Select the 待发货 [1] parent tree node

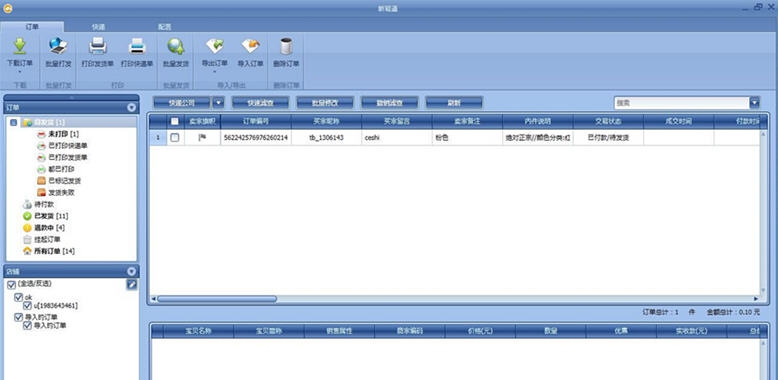pyautogui.click(x=50, y=122)
